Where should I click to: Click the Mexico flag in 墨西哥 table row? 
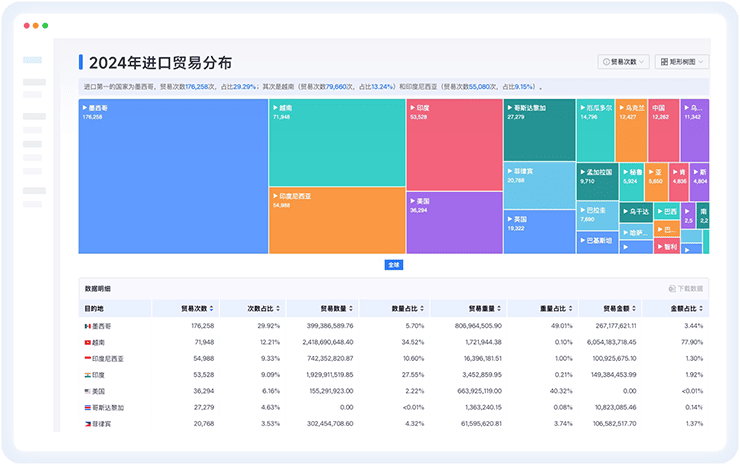tap(87, 326)
